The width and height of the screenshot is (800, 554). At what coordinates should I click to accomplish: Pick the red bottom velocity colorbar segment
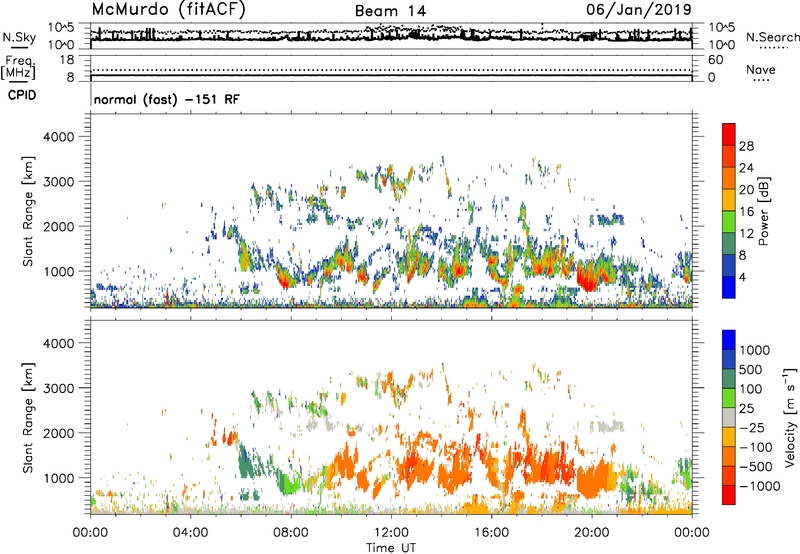tap(729, 495)
